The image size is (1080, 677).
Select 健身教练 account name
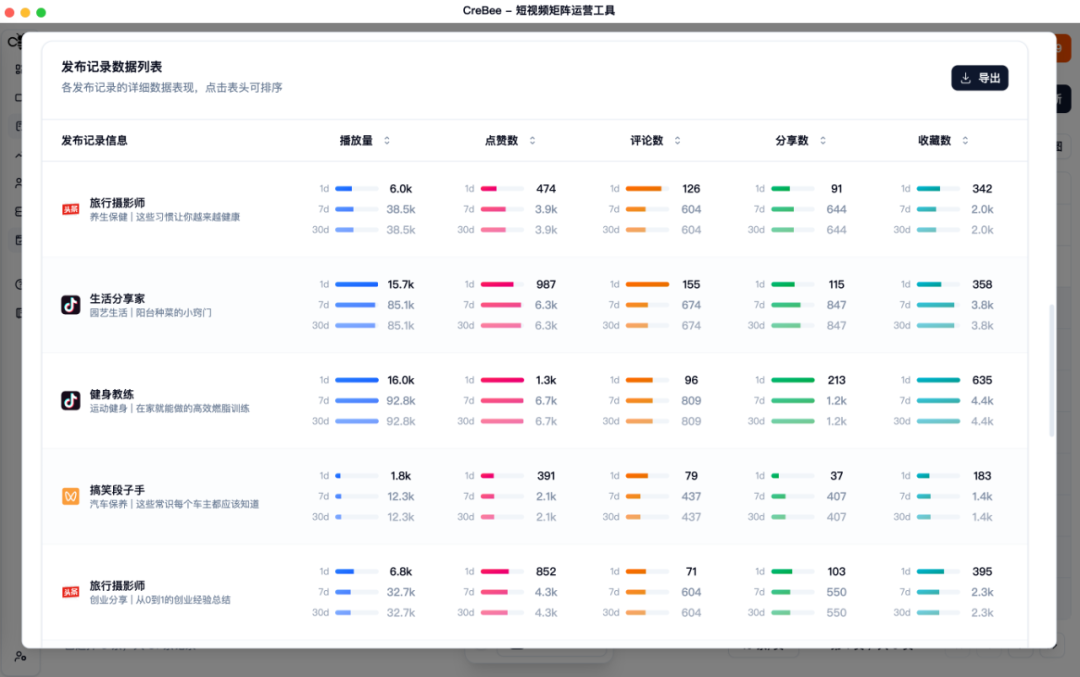tap(112, 394)
